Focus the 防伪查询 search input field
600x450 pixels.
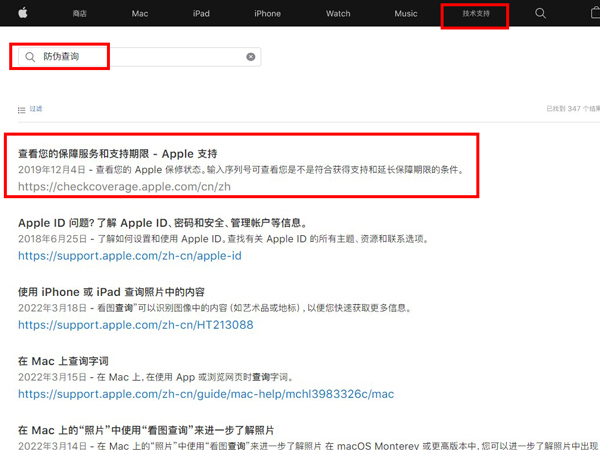tap(140, 57)
